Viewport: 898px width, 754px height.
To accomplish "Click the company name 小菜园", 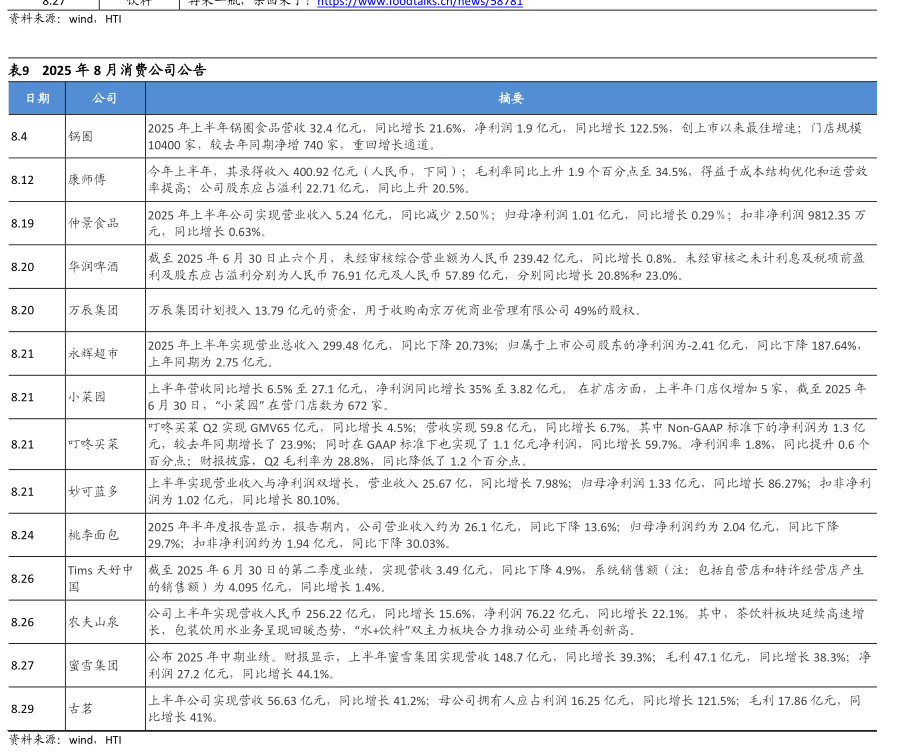I will [87, 397].
